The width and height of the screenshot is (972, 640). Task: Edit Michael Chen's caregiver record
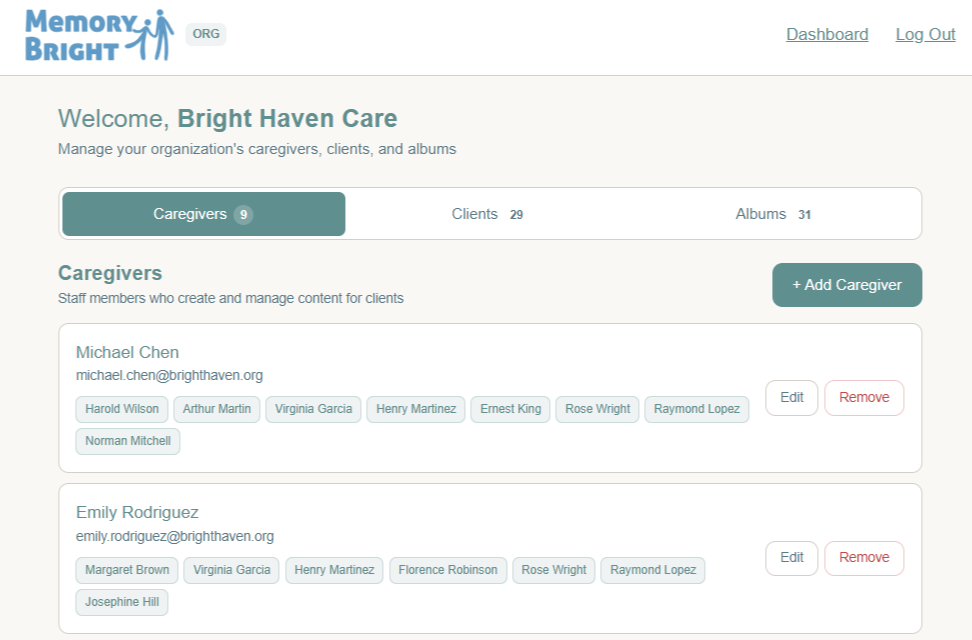click(x=792, y=398)
